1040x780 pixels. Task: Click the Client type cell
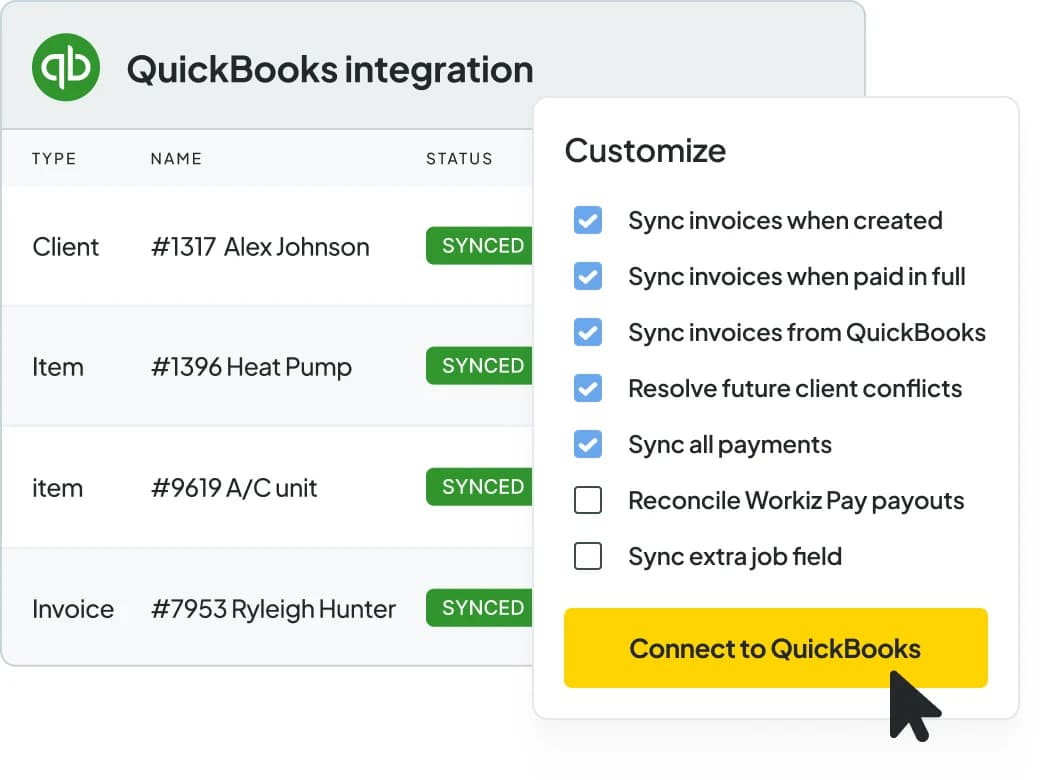click(x=66, y=247)
